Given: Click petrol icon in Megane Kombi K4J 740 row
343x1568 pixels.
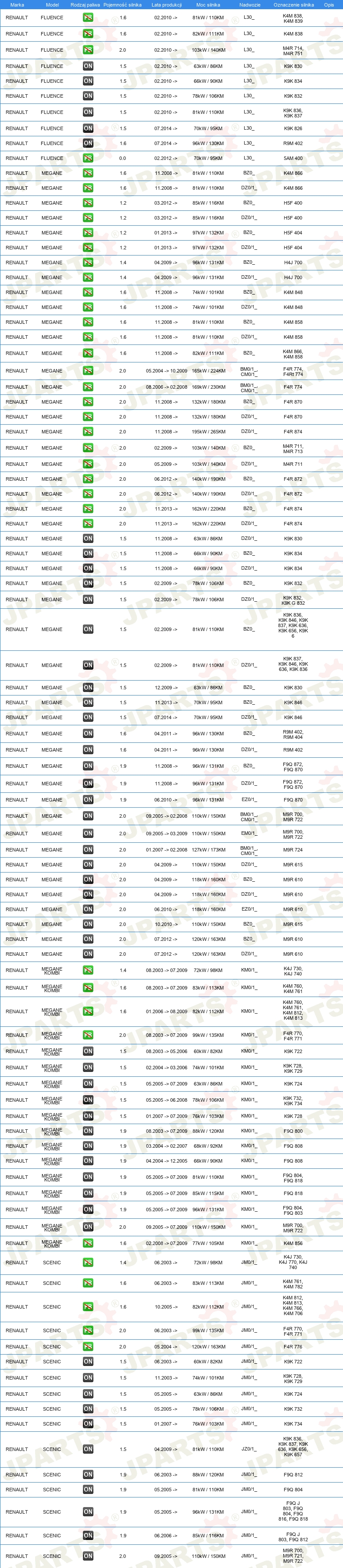Looking at the screenshot, I should (x=88, y=970).
